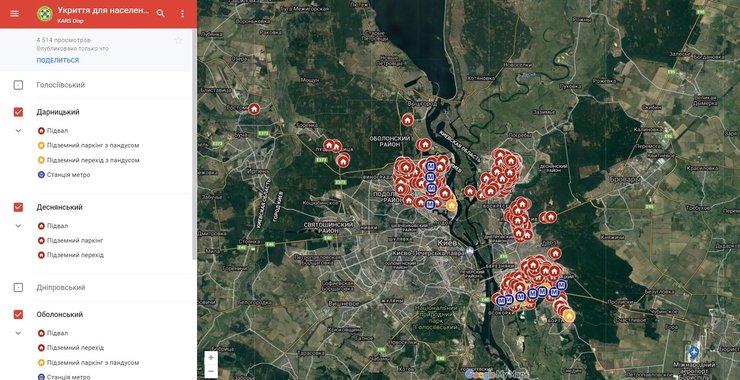Collapse the Дарницький layer legend chevron
Screen dimensions: 740x380
18,131
